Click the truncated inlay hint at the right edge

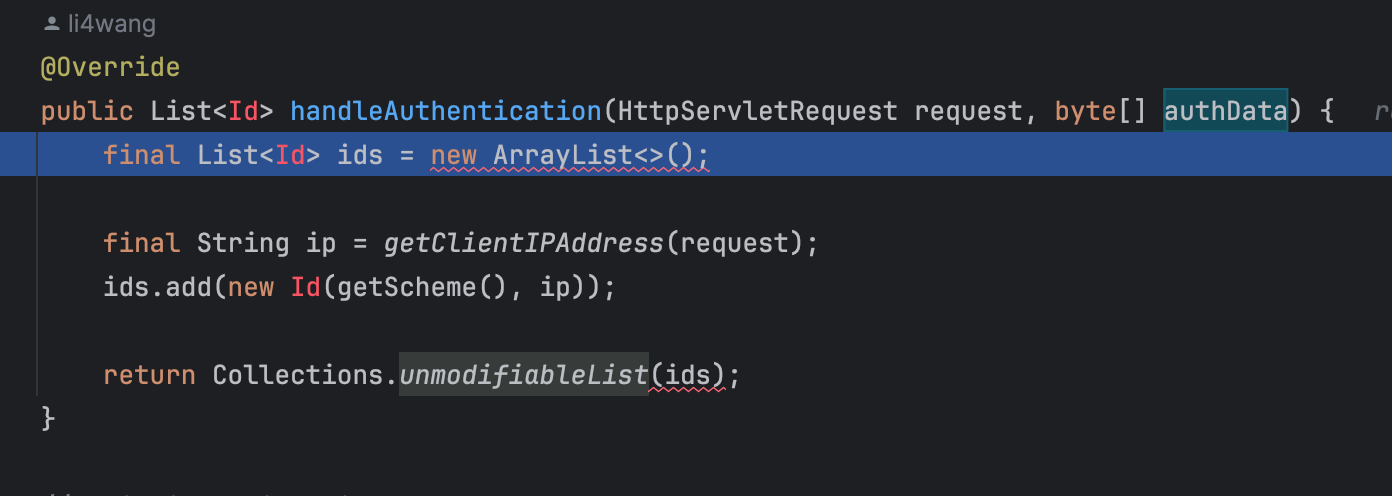1382,112
